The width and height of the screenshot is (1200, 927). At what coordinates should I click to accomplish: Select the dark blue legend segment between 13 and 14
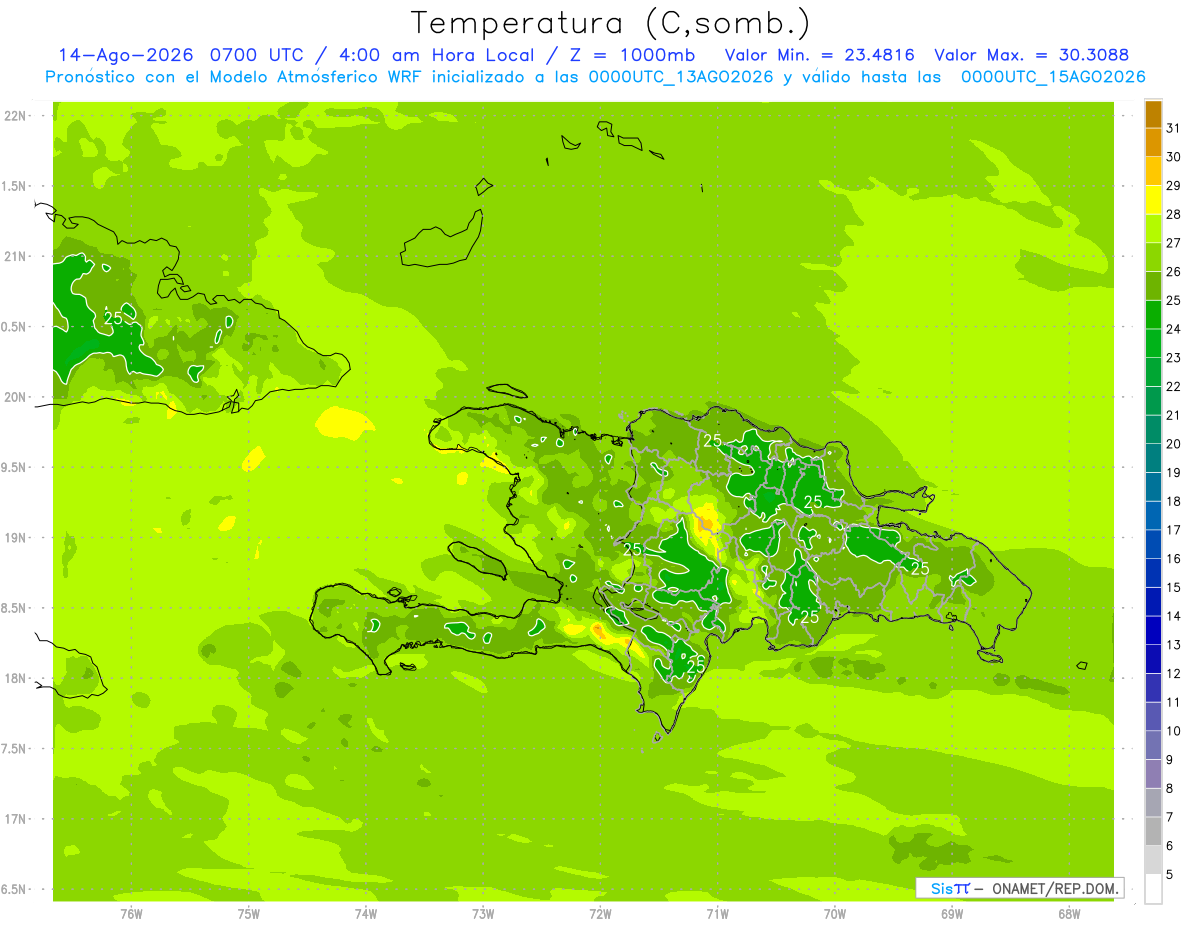tap(1153, 631)
